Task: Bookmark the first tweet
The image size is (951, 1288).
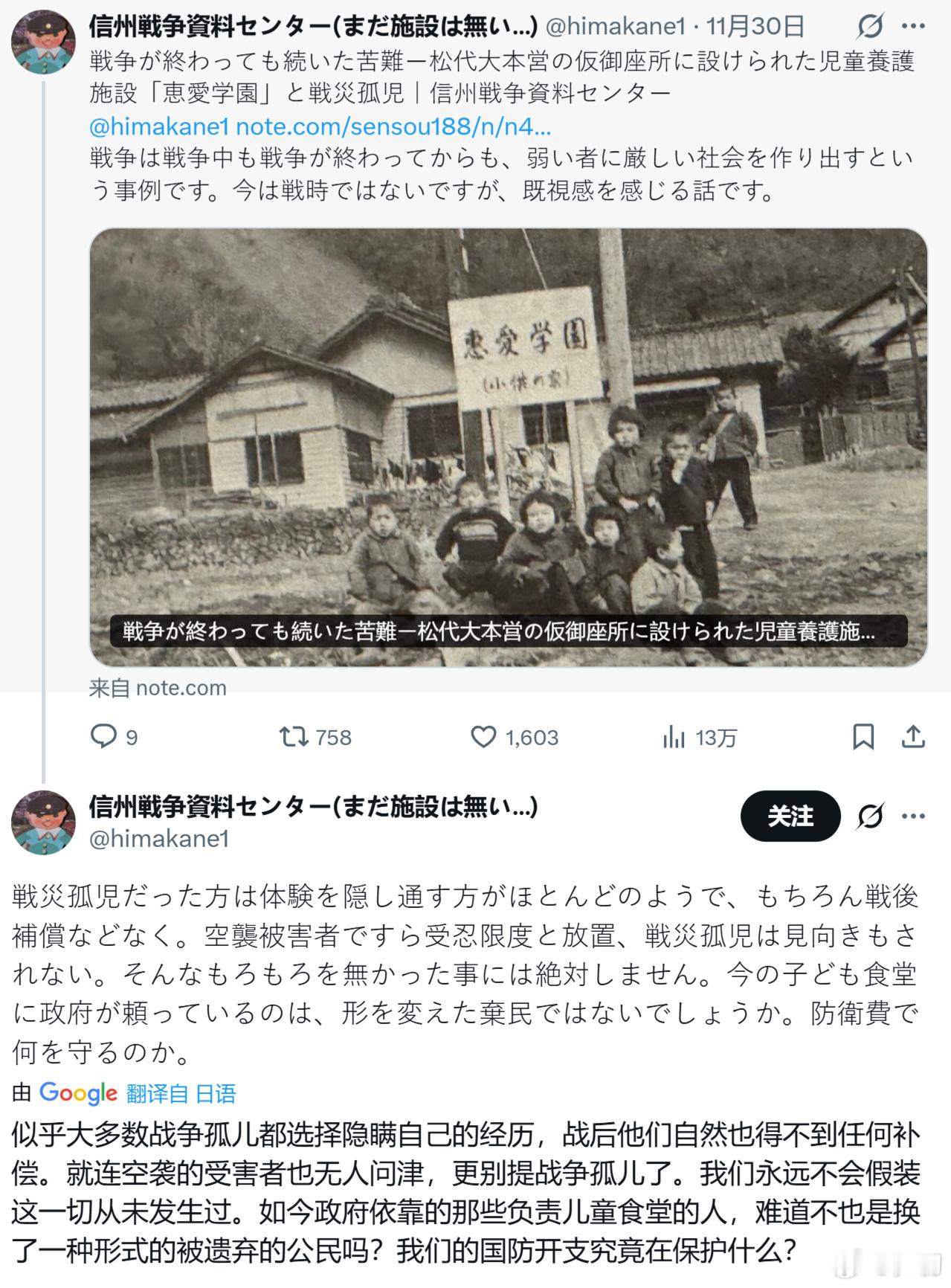Action: 863,737
